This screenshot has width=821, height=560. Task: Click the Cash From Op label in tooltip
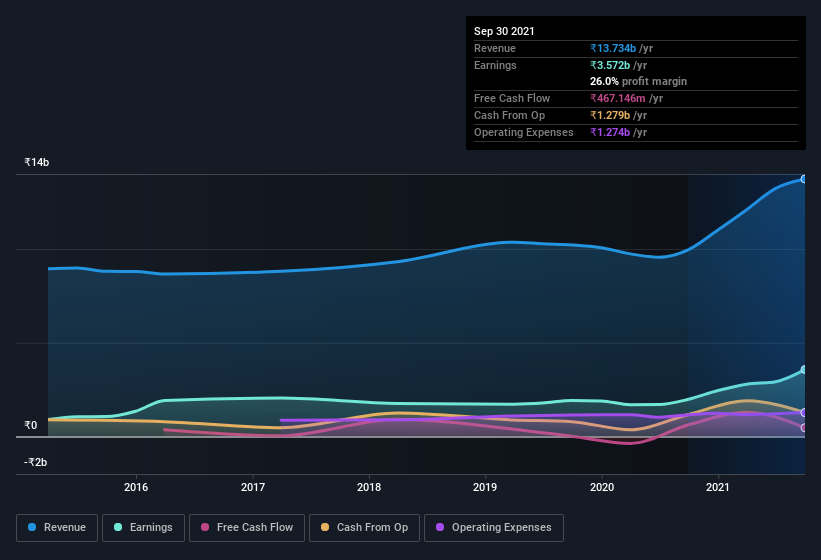(509, 115)
